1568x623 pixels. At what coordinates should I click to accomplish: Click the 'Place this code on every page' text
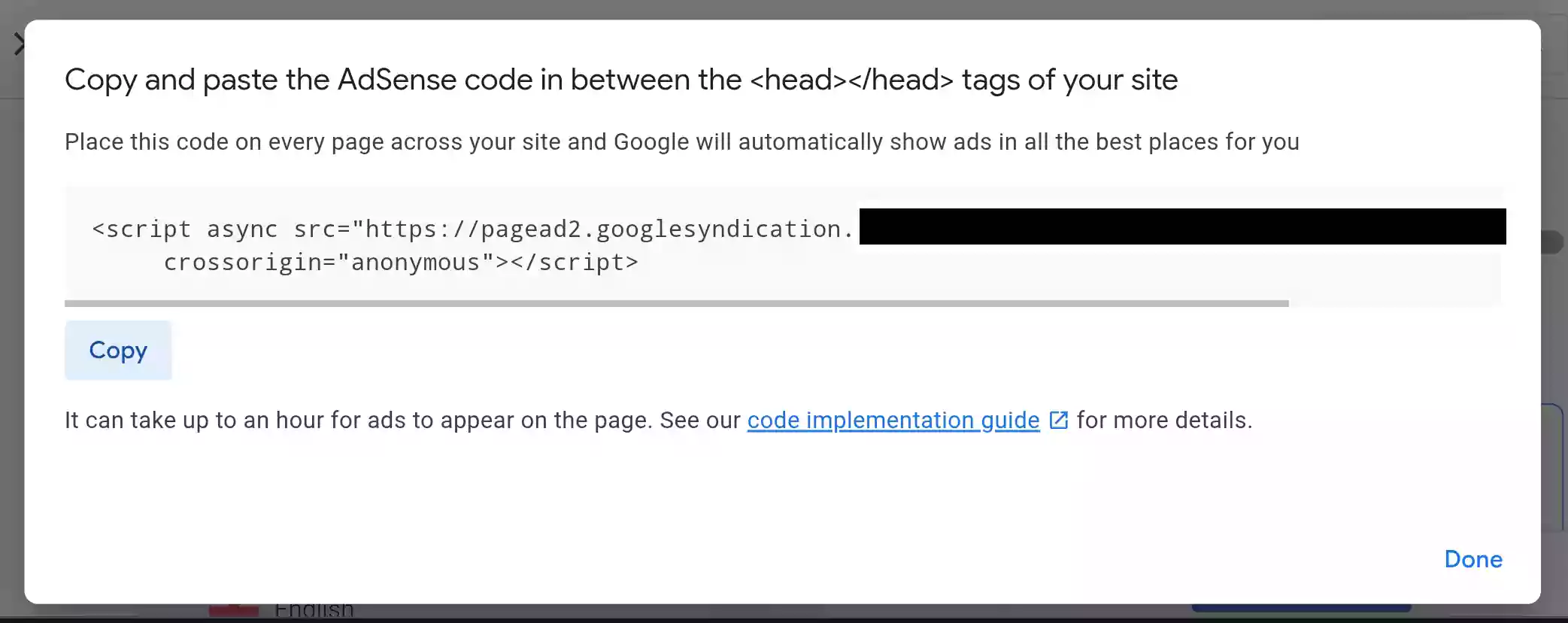682,142
